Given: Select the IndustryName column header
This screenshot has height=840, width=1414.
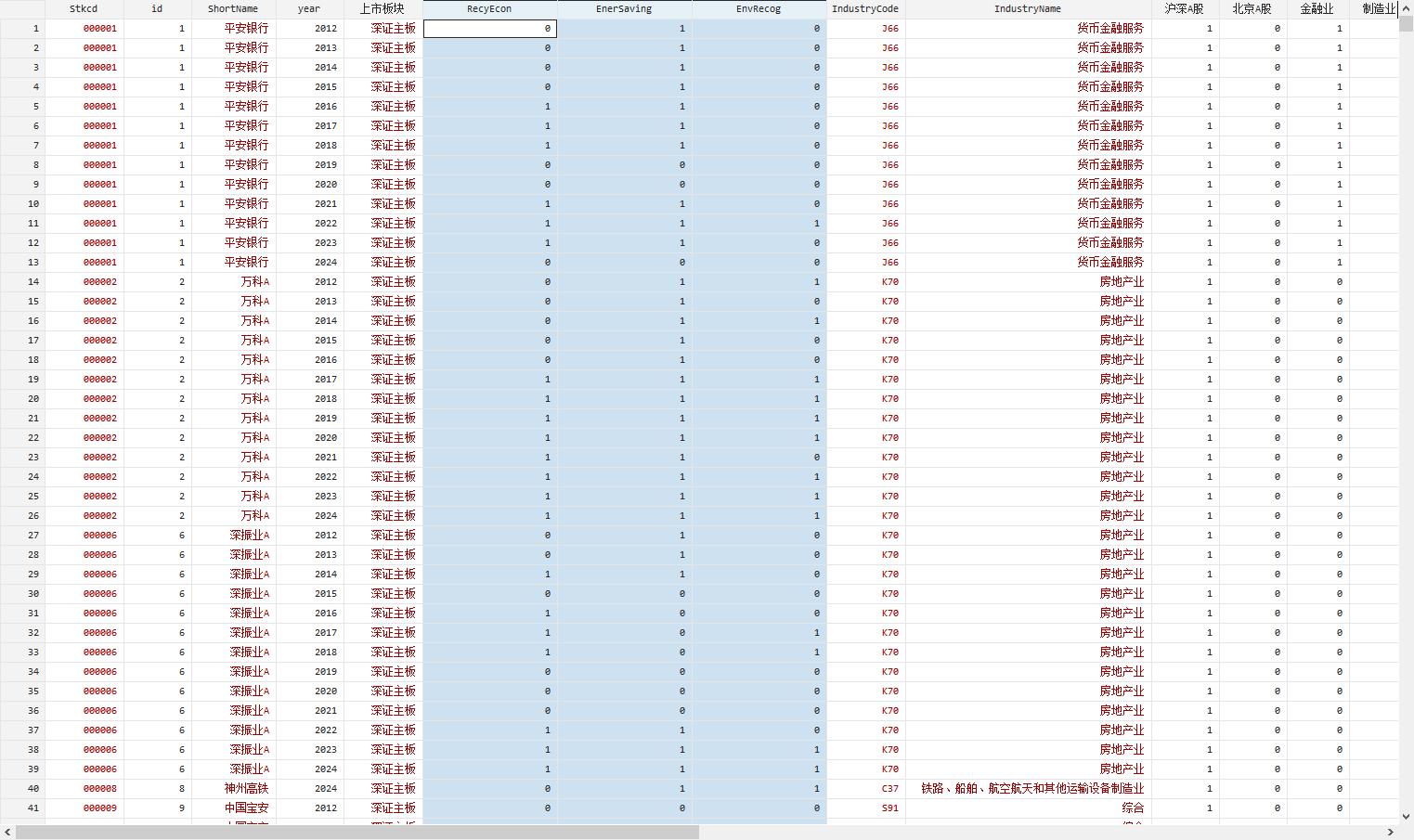Looking at the screenshot, I should pos(1027,9).
